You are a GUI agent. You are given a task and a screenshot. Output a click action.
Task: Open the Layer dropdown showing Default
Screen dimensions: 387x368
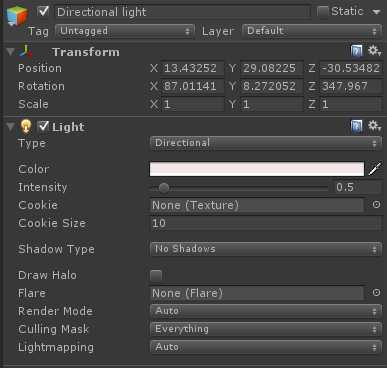tap(312, 31)
